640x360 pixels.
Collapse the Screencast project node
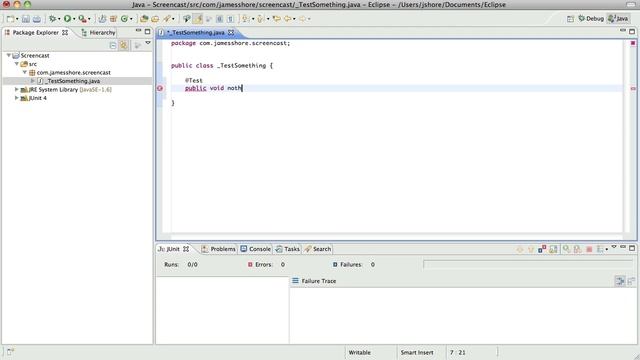[x=9, y=55]
